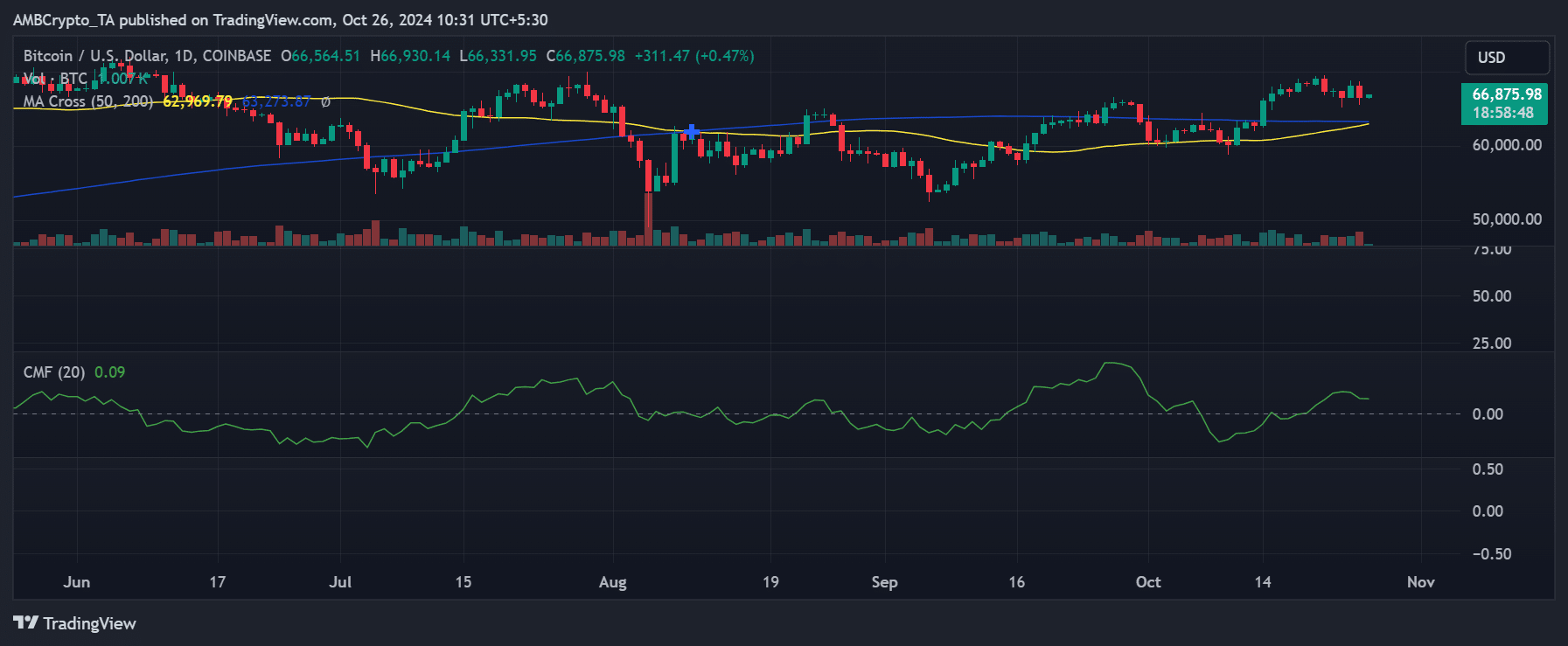Click the high value 66,930.14
The width and height of the screenshot is (1568, 646).
(x=415, y=56)
